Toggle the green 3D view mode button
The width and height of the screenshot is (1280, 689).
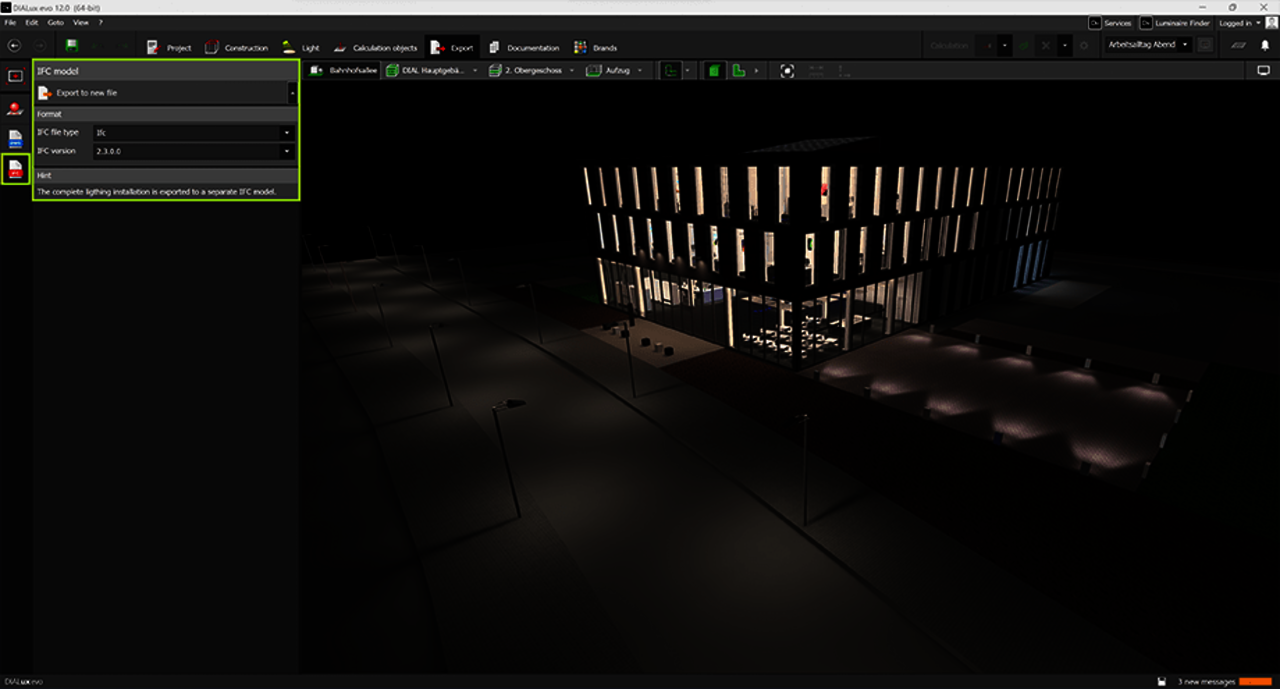pos(714,71)
